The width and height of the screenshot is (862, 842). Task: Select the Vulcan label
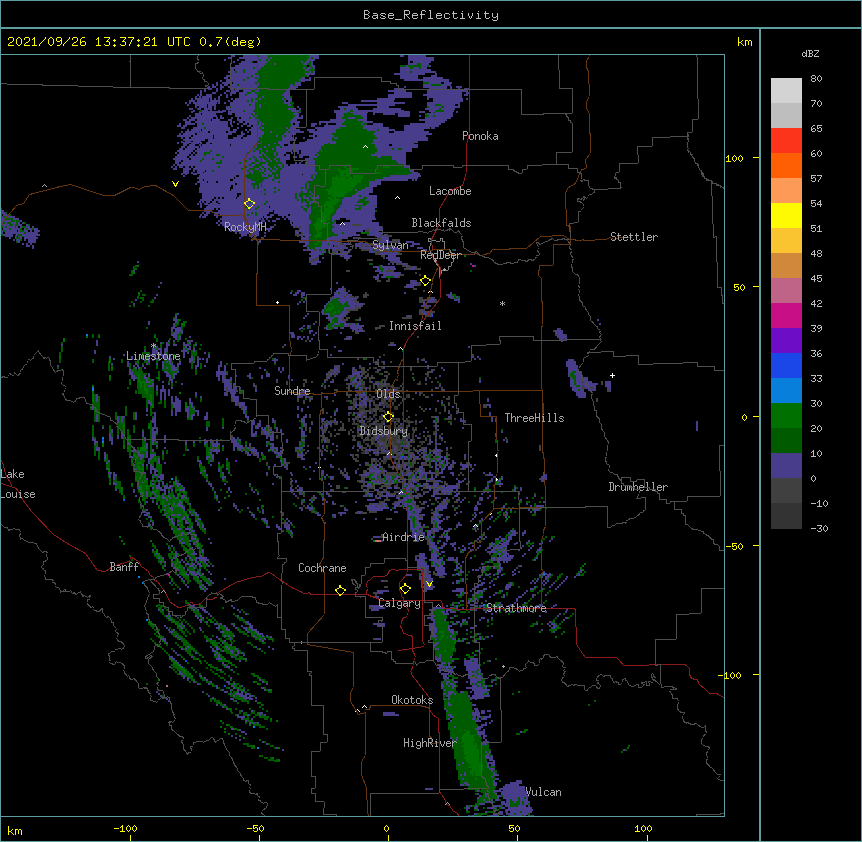543,792
